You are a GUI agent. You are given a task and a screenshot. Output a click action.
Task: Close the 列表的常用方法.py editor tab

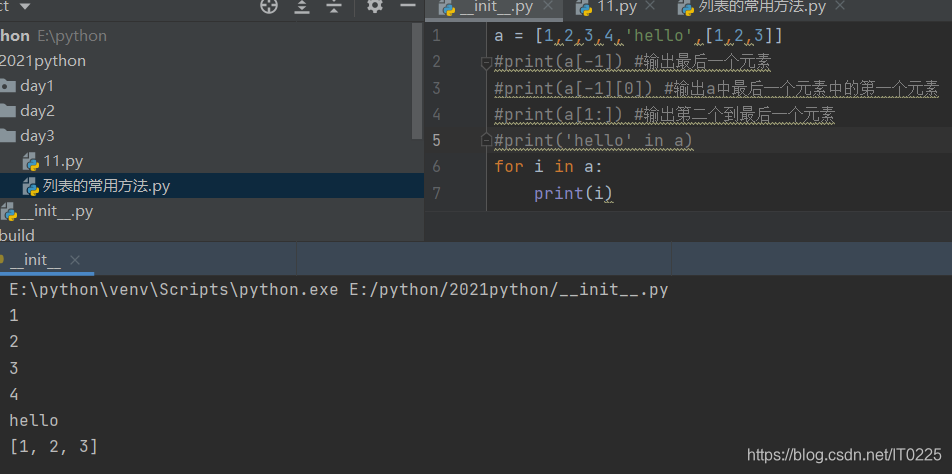840,6
